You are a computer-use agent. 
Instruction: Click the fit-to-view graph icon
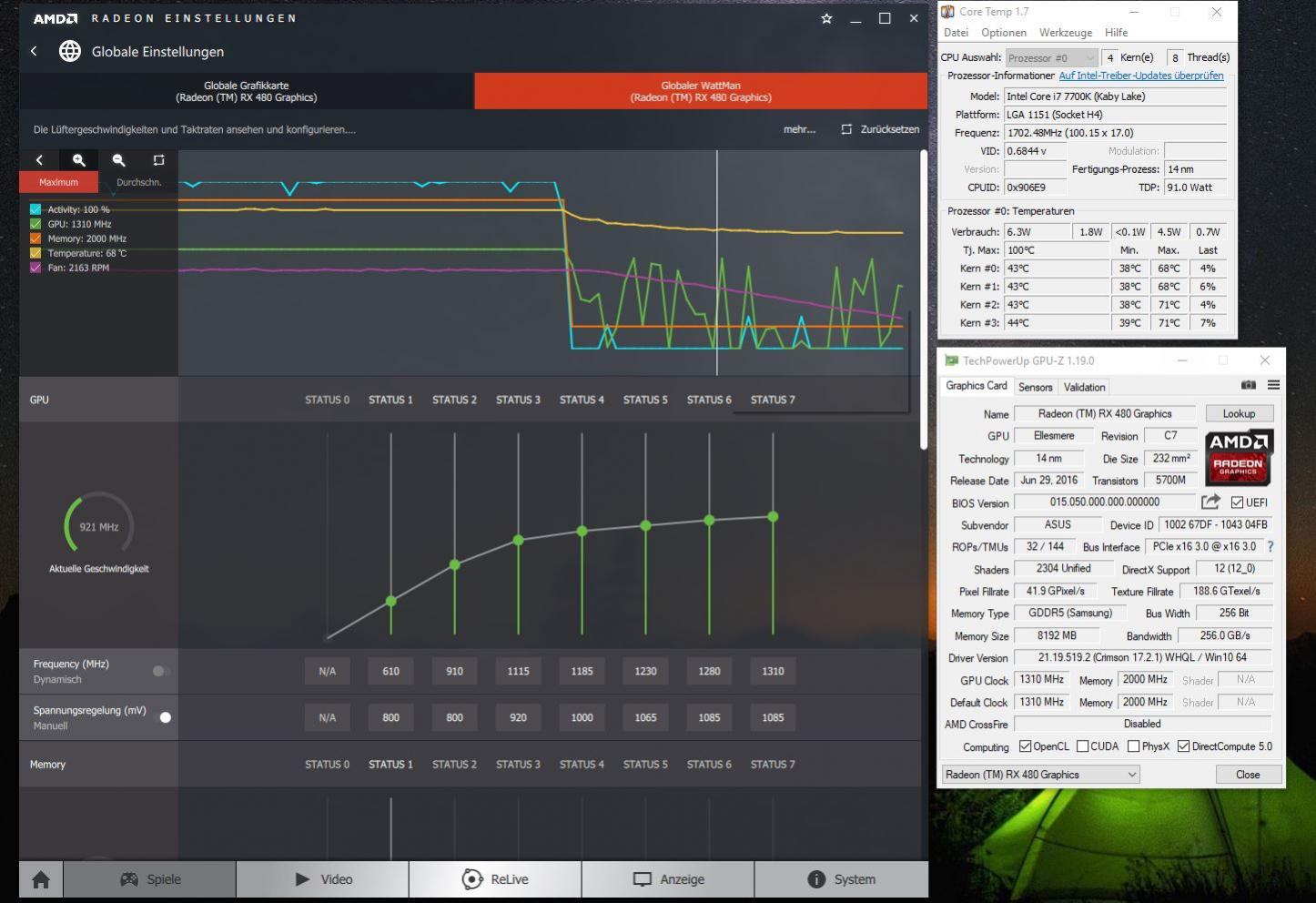pyautogui.click(x=158, y=160)
